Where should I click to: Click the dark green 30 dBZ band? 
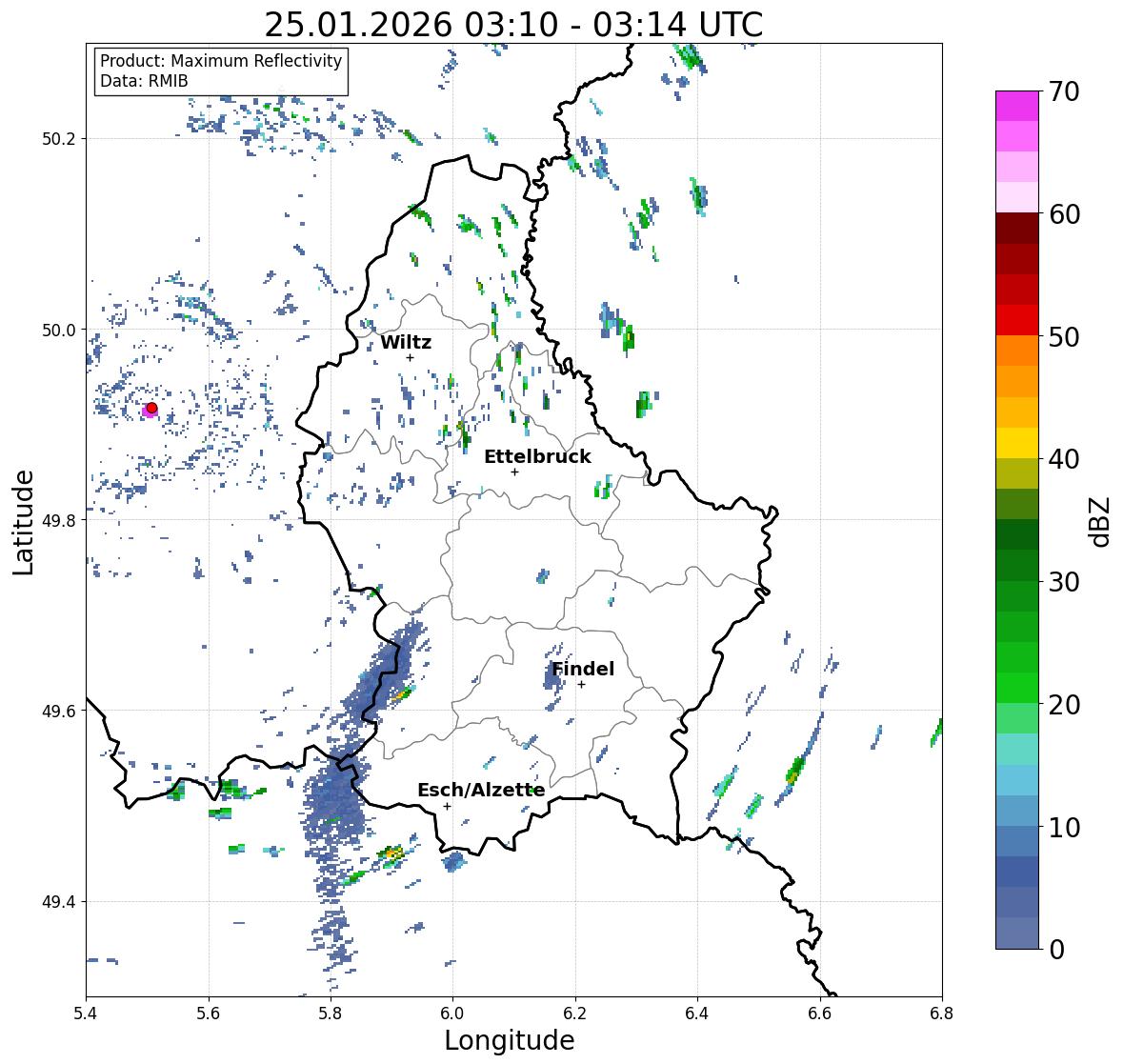point(1017,565)
